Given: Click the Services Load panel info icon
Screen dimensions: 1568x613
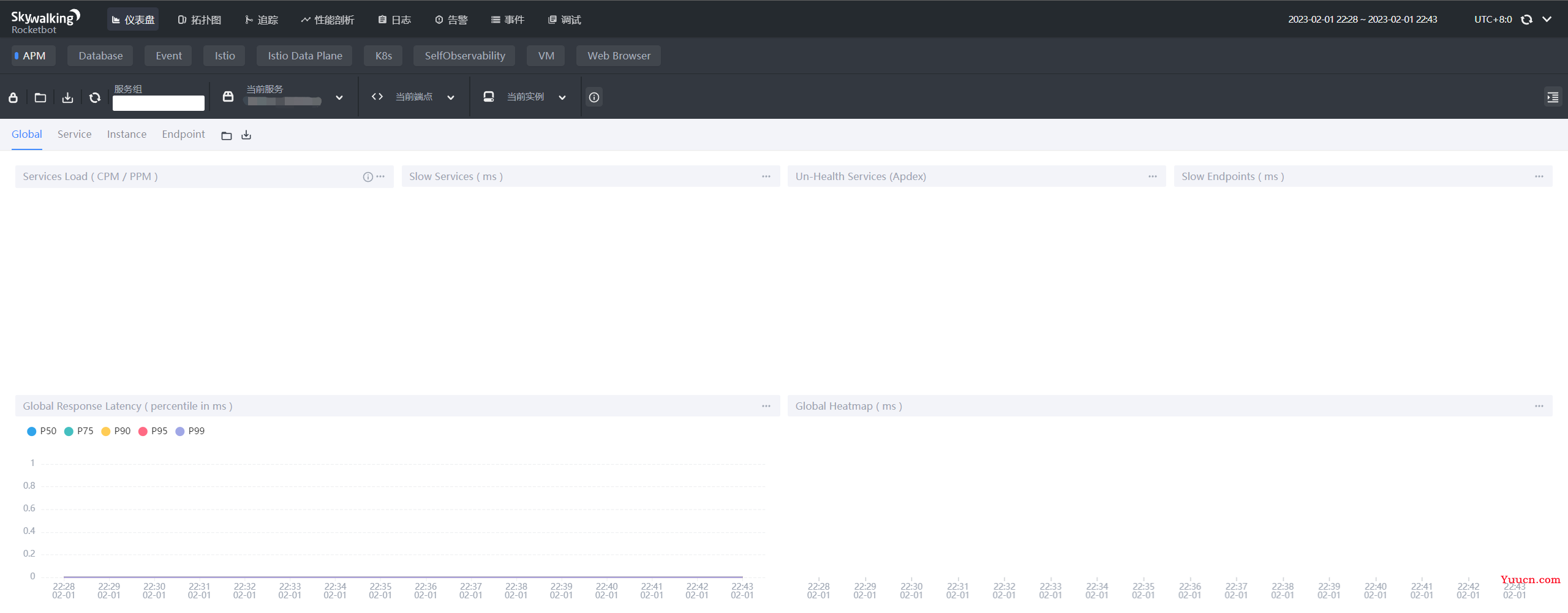Looking at the screenshot, I should coord(368,177).
